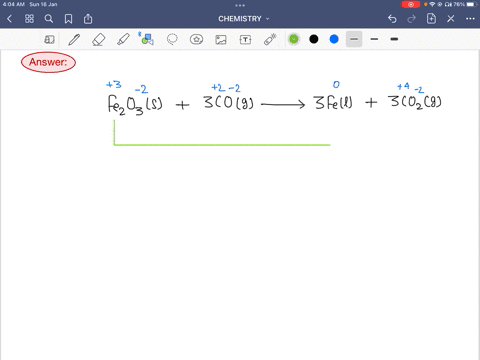Viewport: 480px width, 360px height.
Task: Add a new page
Action: coord(431,19)
